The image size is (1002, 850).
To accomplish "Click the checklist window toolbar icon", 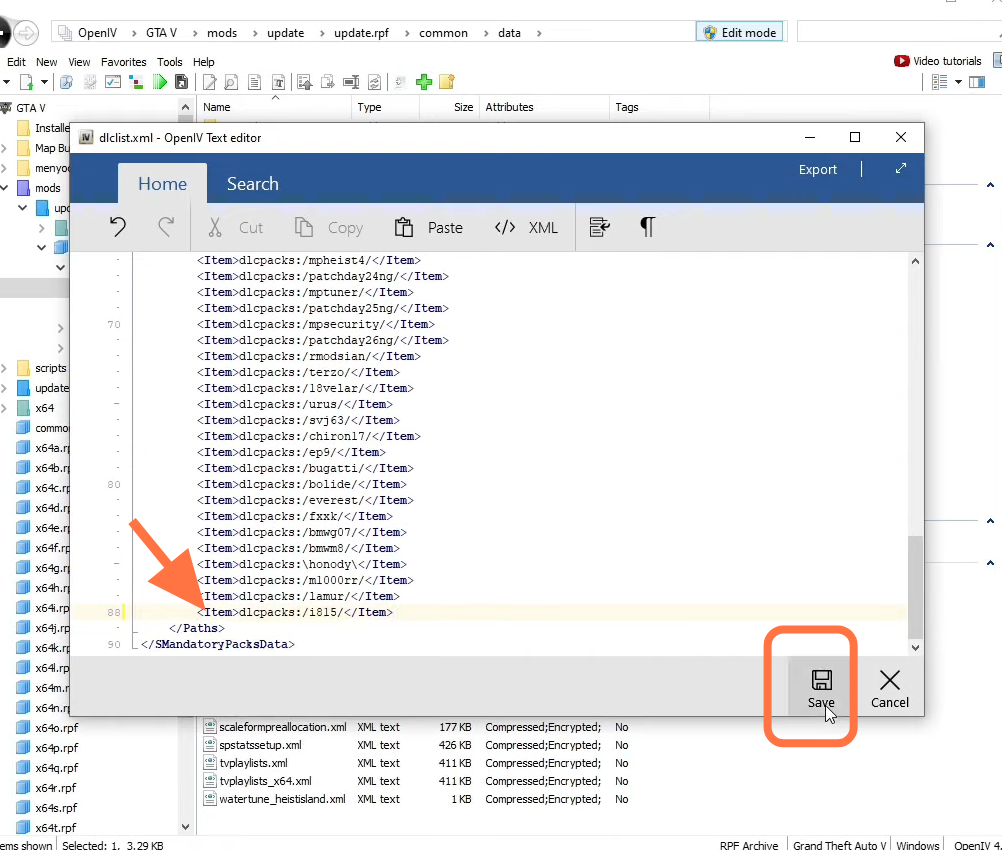I will point(112,82).
